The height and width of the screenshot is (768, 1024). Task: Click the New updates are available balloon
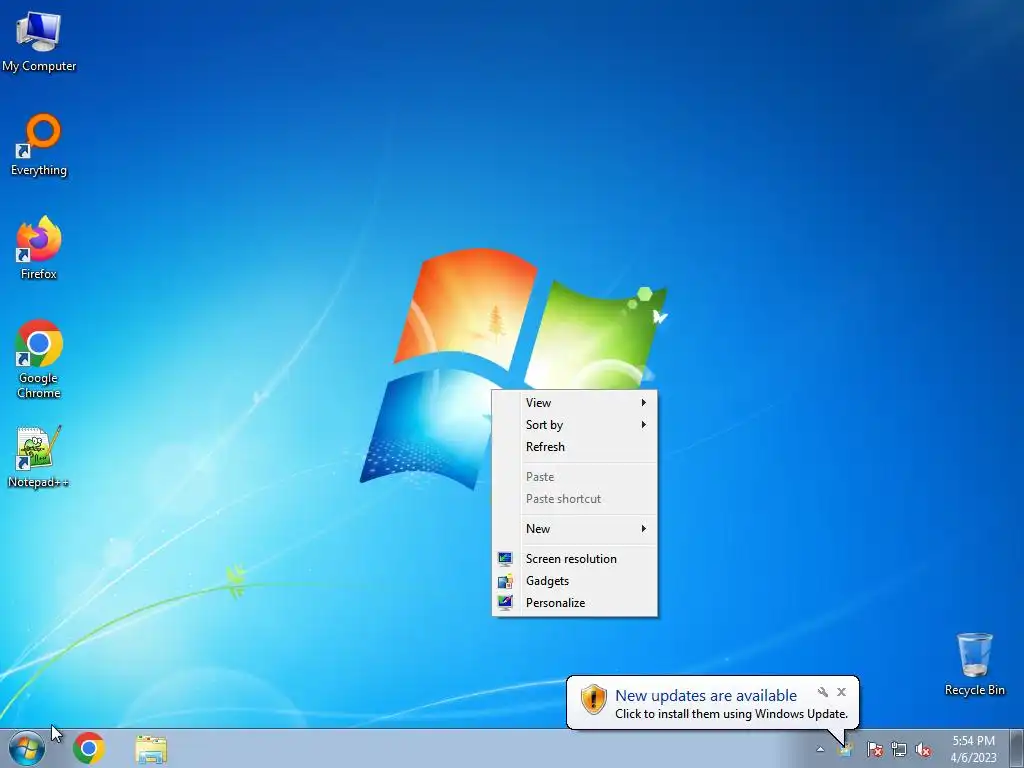(712, 703)
